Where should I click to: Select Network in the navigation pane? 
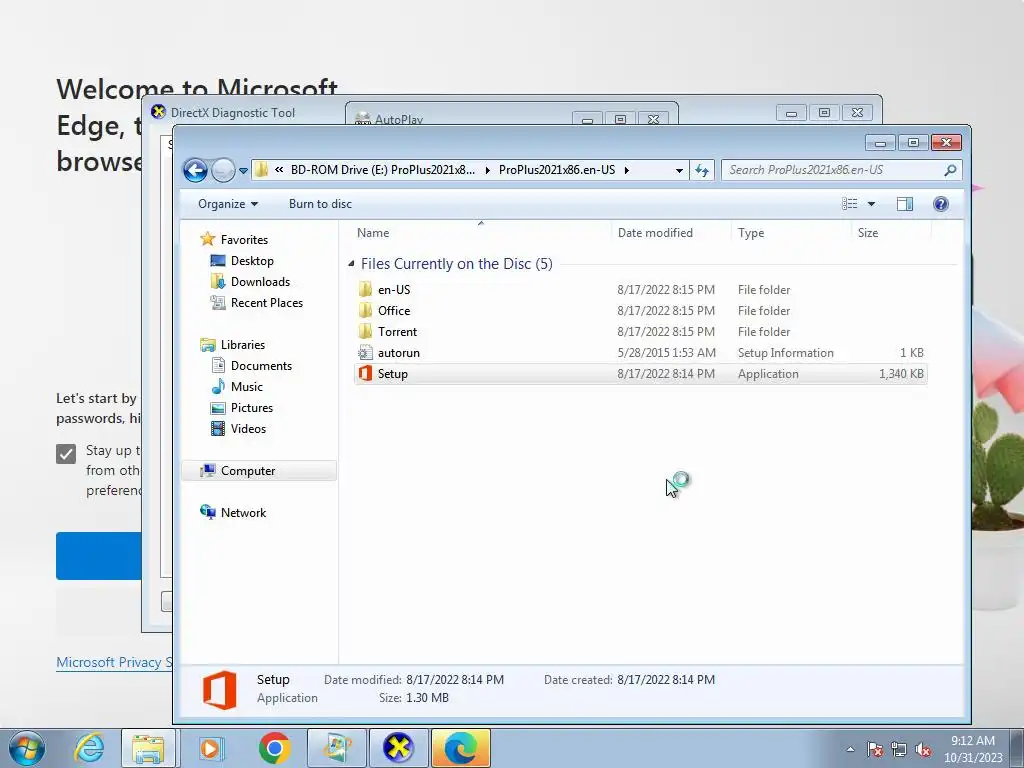point(243,513)
